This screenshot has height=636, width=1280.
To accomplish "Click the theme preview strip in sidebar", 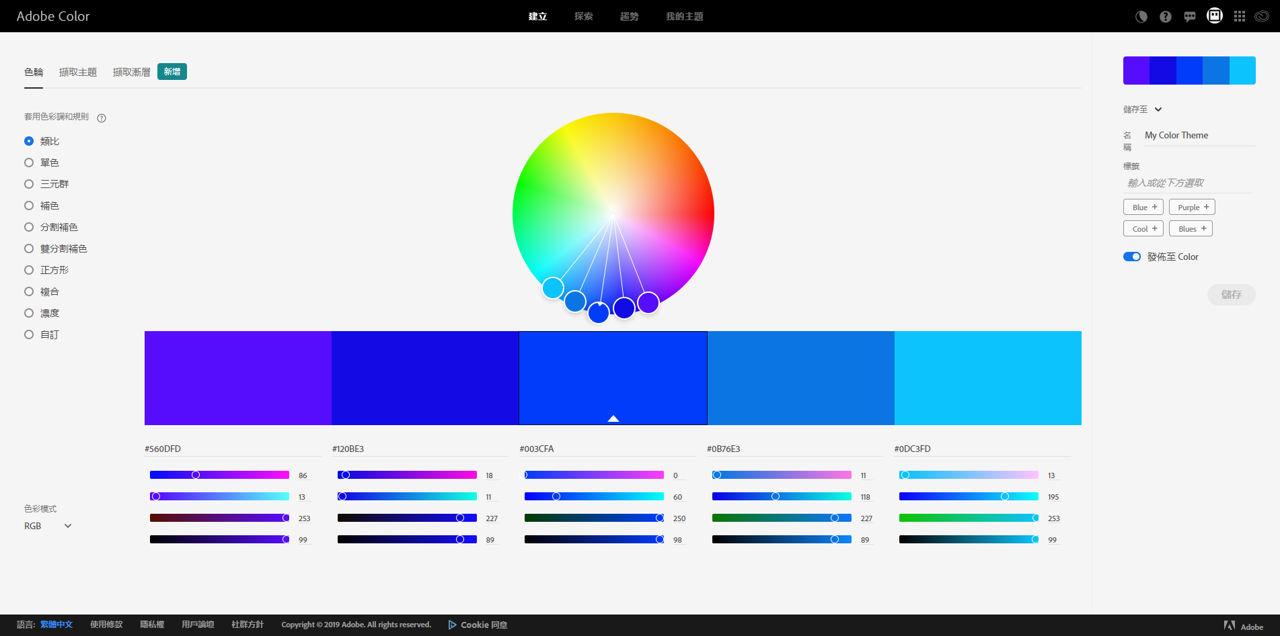I will click(x=1189, y=70).
